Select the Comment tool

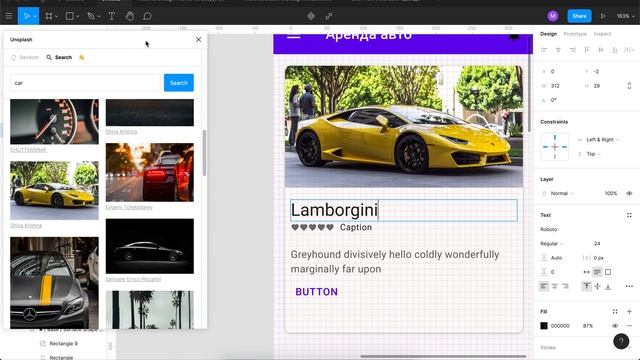[x=147, y=16]
